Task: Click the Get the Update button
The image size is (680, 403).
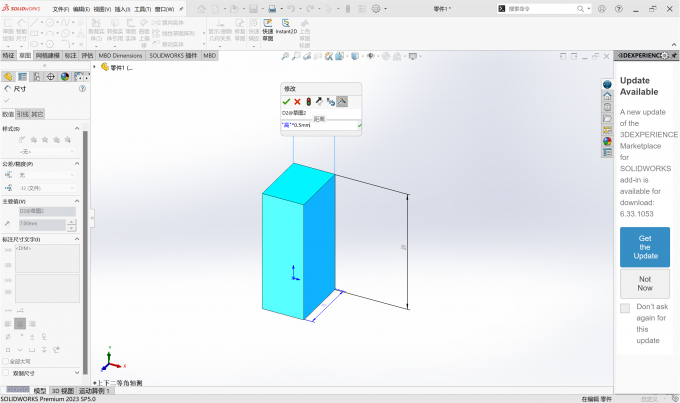Action: point(645,247)
